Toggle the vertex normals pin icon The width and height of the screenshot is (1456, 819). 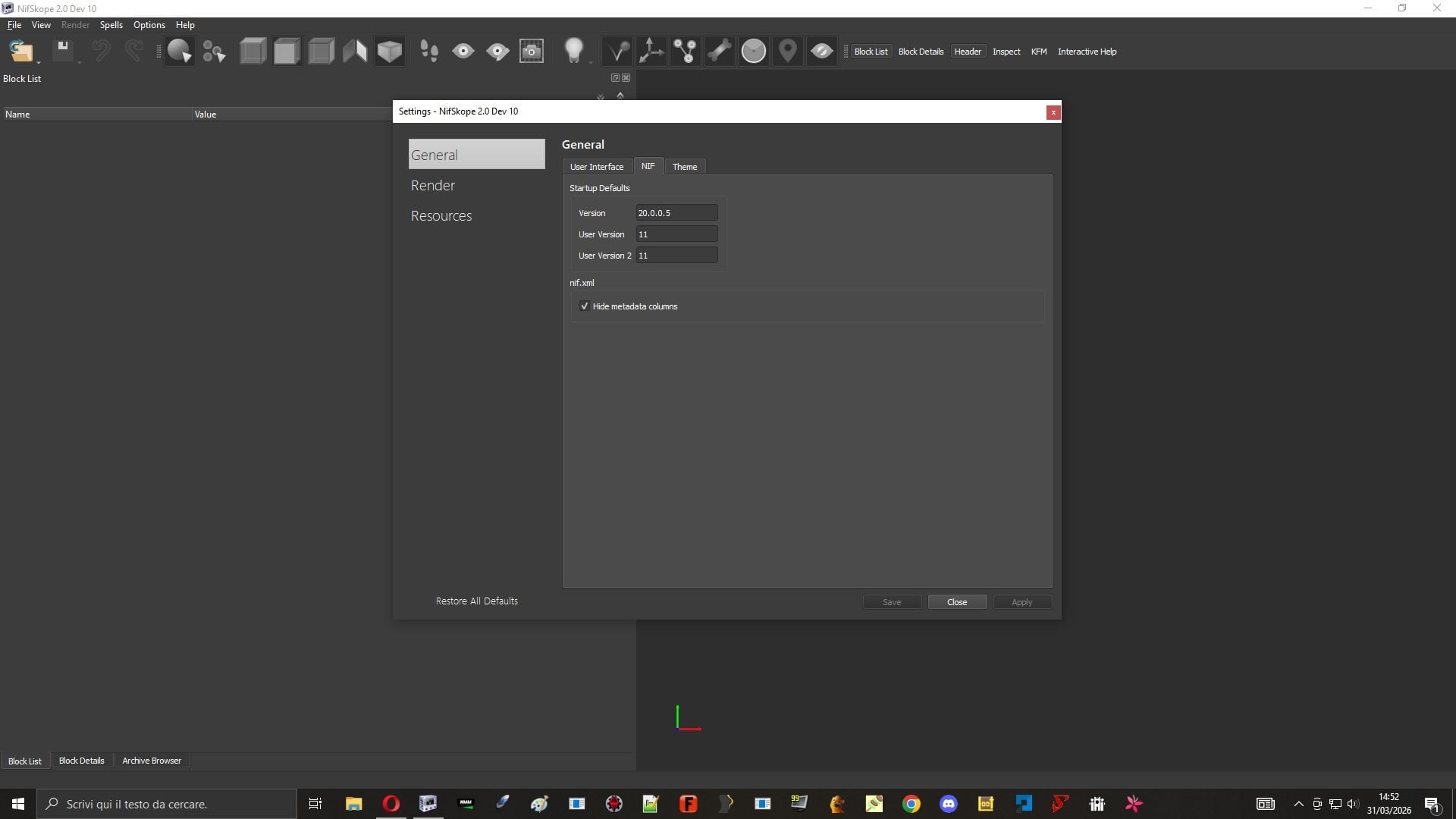(617, 52)
